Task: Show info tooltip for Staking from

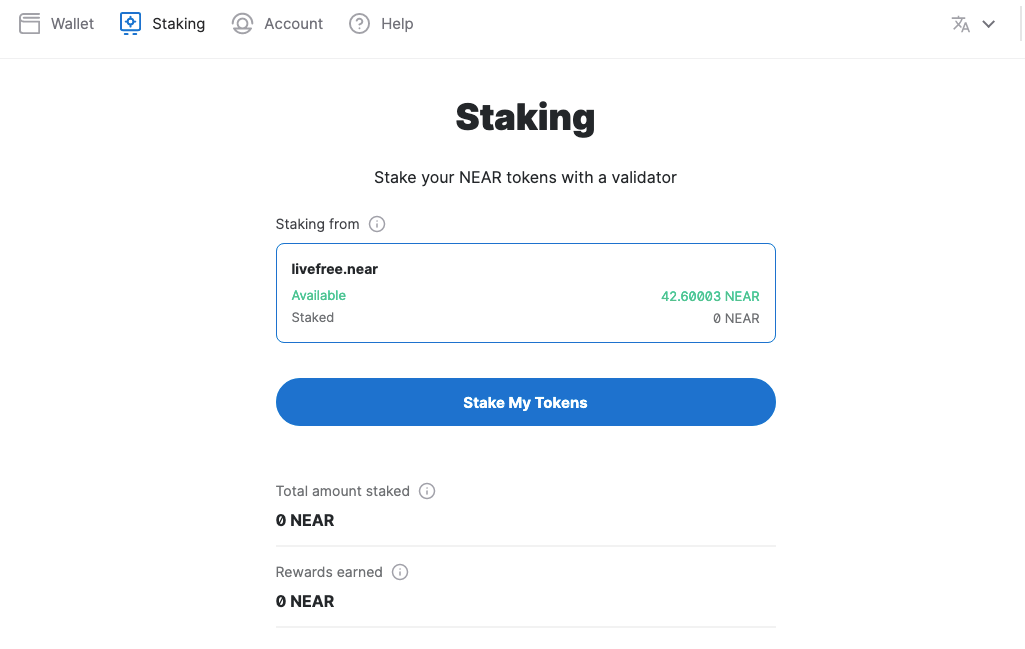Action: click(x=377, y=224)
